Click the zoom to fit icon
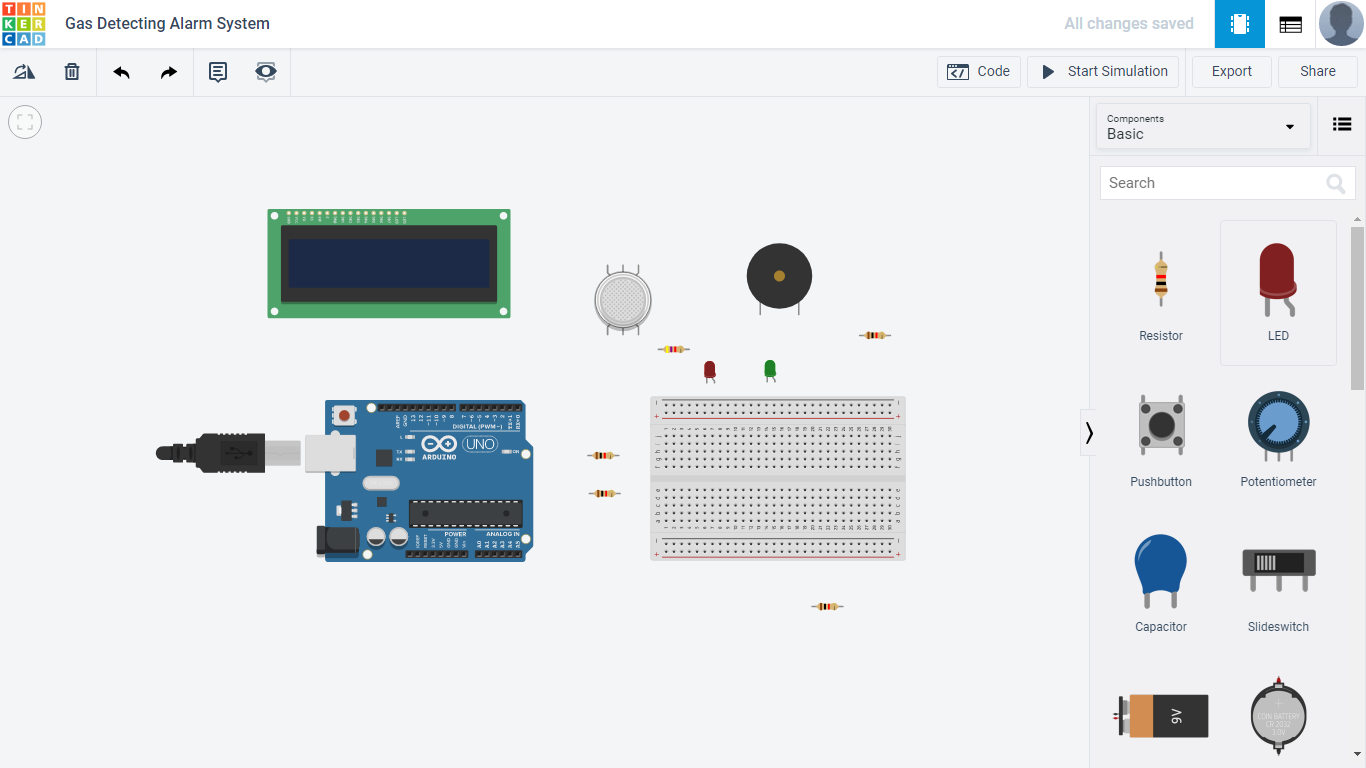This screenshot has height=768, width=1366. pos(24,121)
